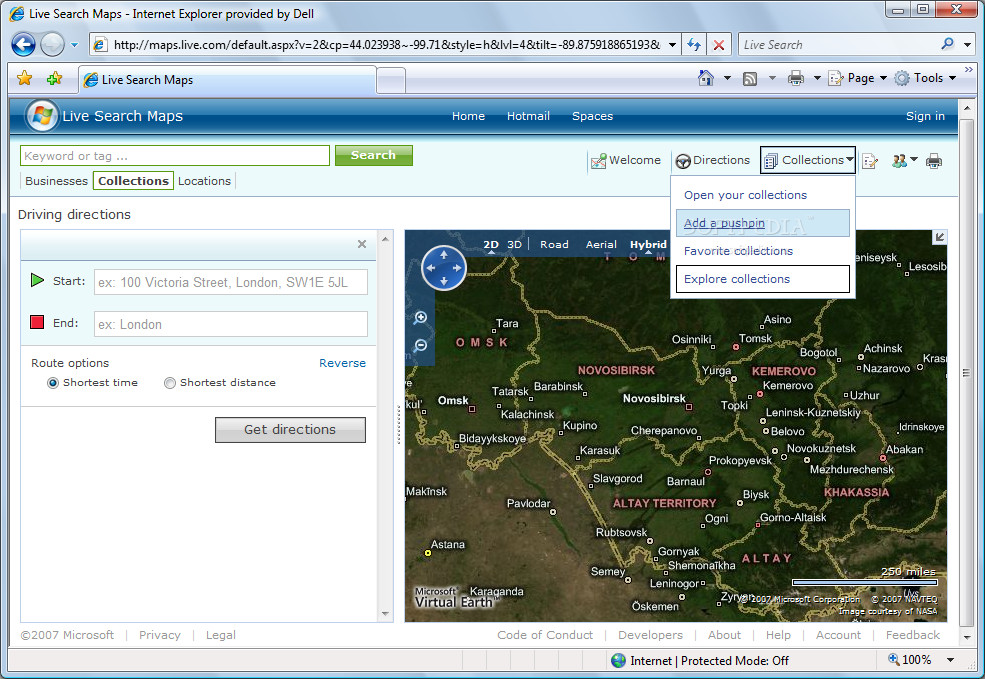Viewport: 985px width, 679px height.
Task: Click the browser Forward arrow button
Action: pos(52,45)
